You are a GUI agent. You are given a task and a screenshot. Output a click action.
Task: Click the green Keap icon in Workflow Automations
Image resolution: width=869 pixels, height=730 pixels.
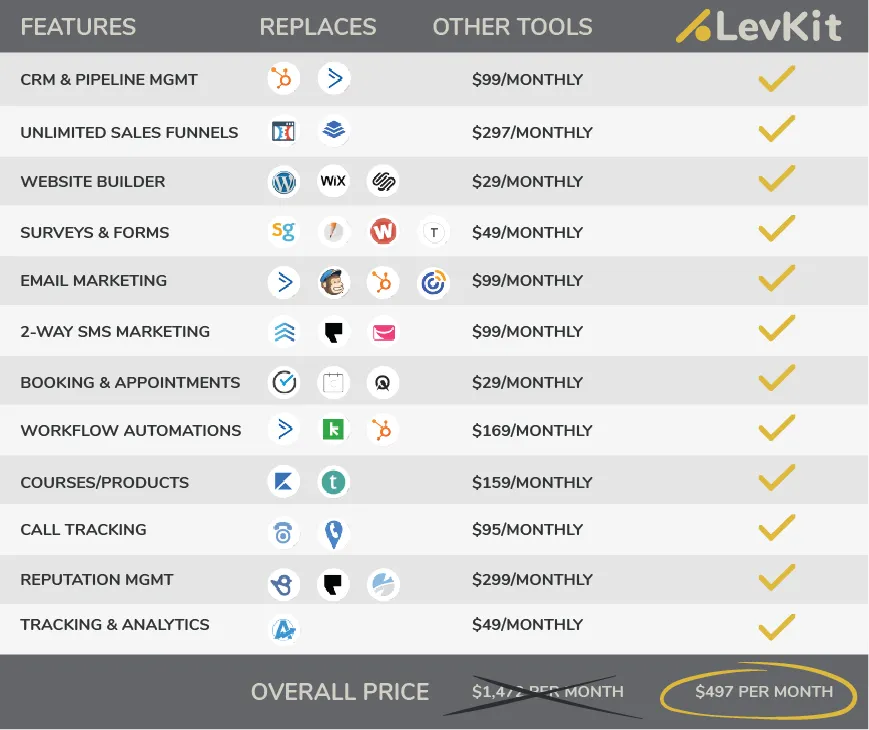[333, 429]
